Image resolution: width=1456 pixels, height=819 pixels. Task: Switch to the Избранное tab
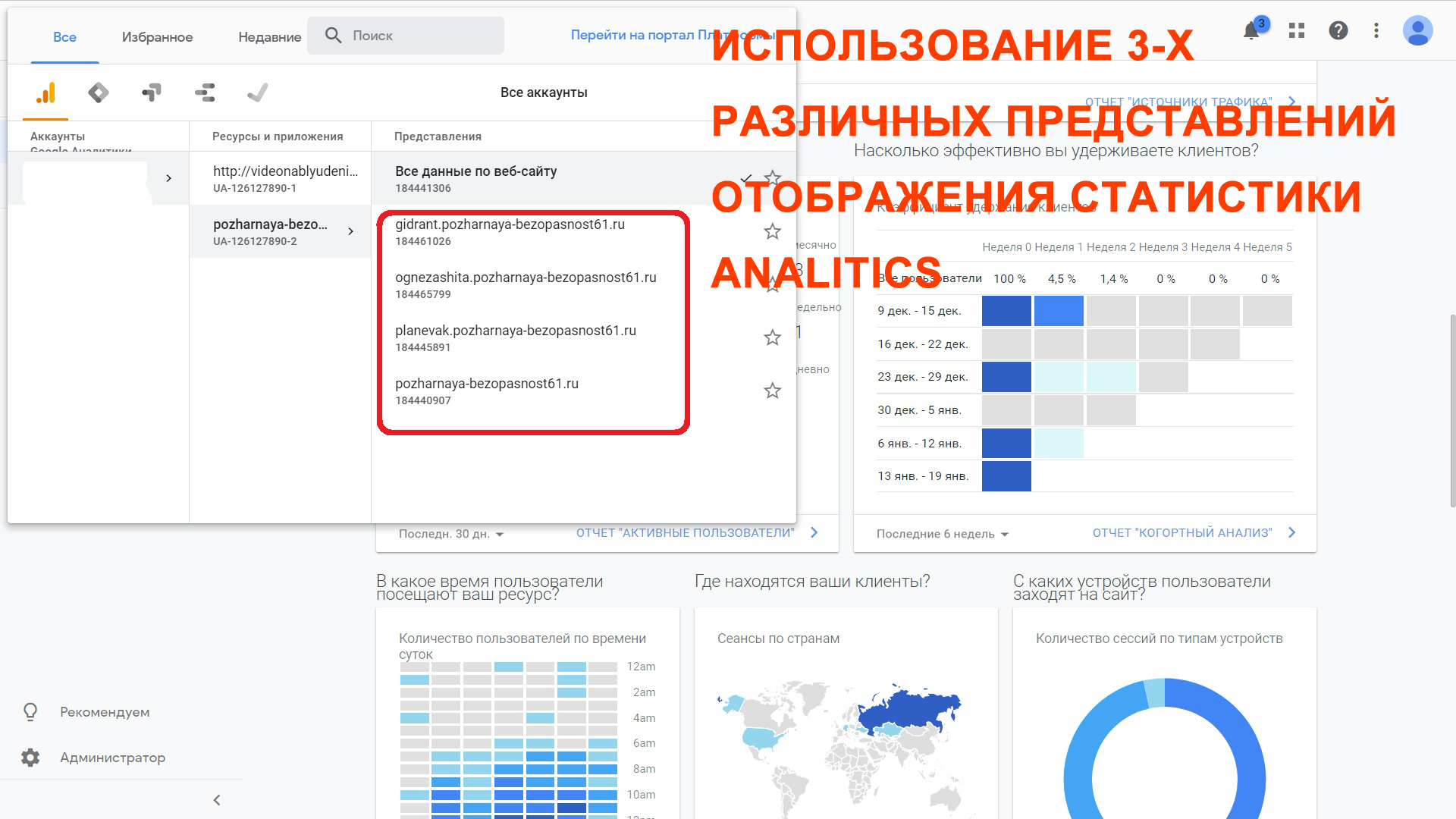156,36
